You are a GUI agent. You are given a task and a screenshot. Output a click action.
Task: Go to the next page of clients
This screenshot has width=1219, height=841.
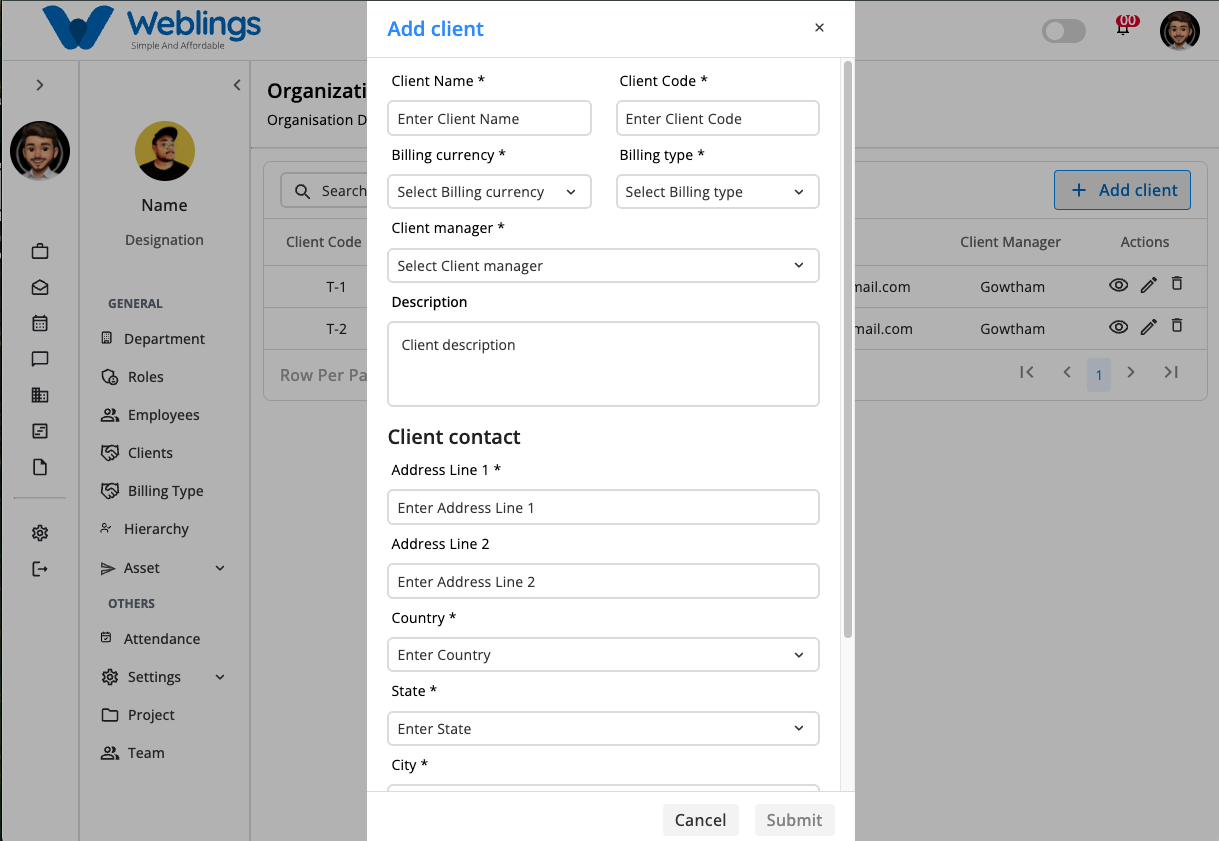[x=1131, y=372]
